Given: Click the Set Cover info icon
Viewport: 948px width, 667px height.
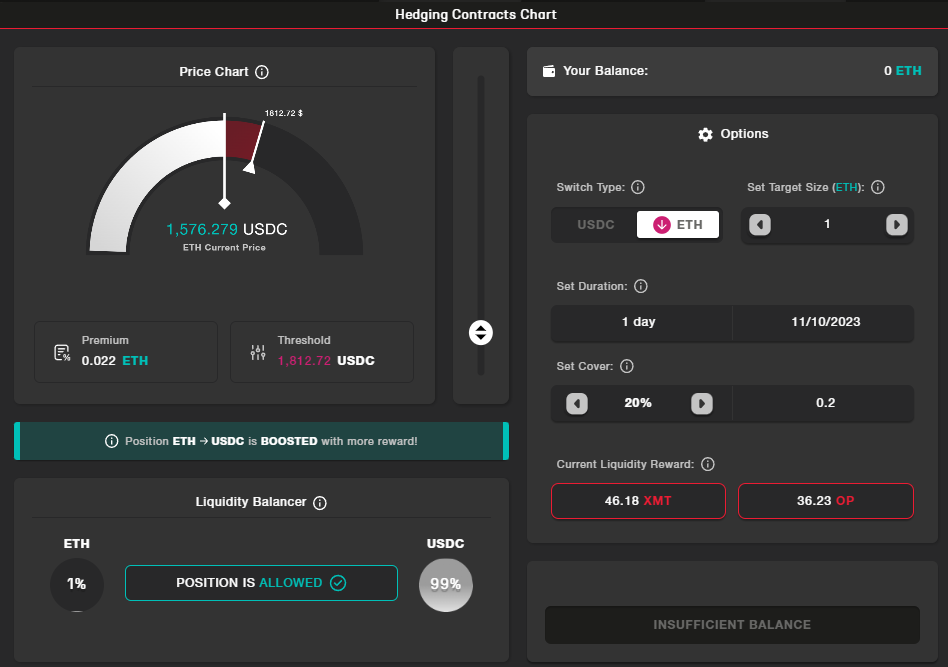Looking at the screenshot, I should click(627, 366).
